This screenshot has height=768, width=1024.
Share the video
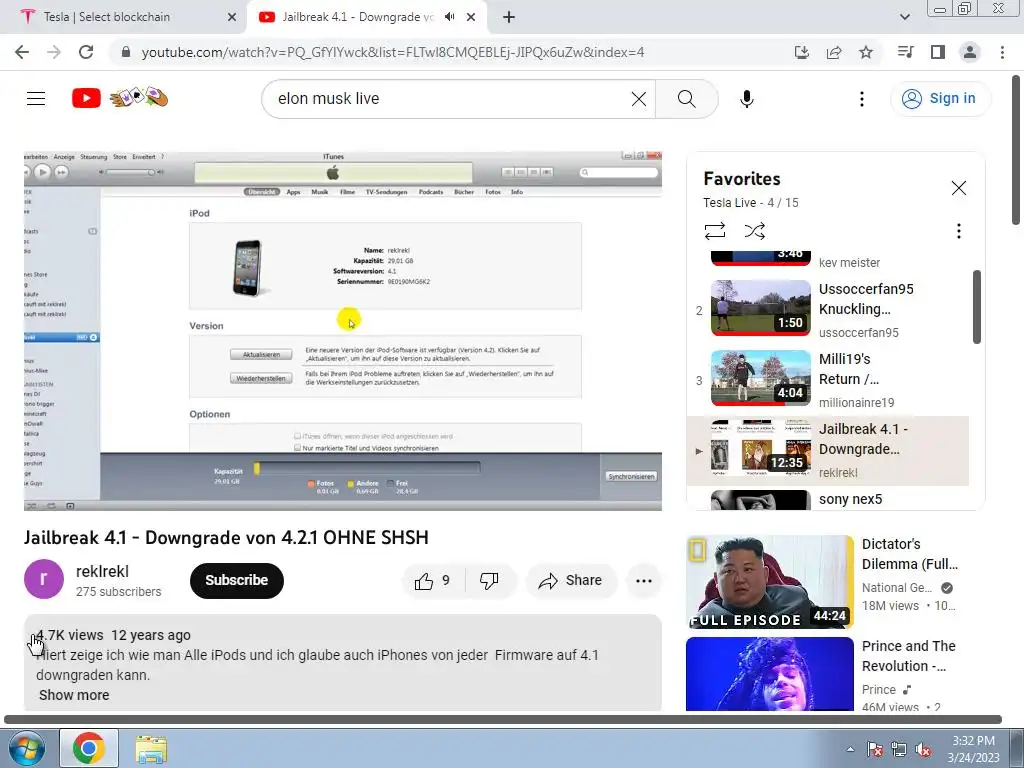click(x=571, y=581)
